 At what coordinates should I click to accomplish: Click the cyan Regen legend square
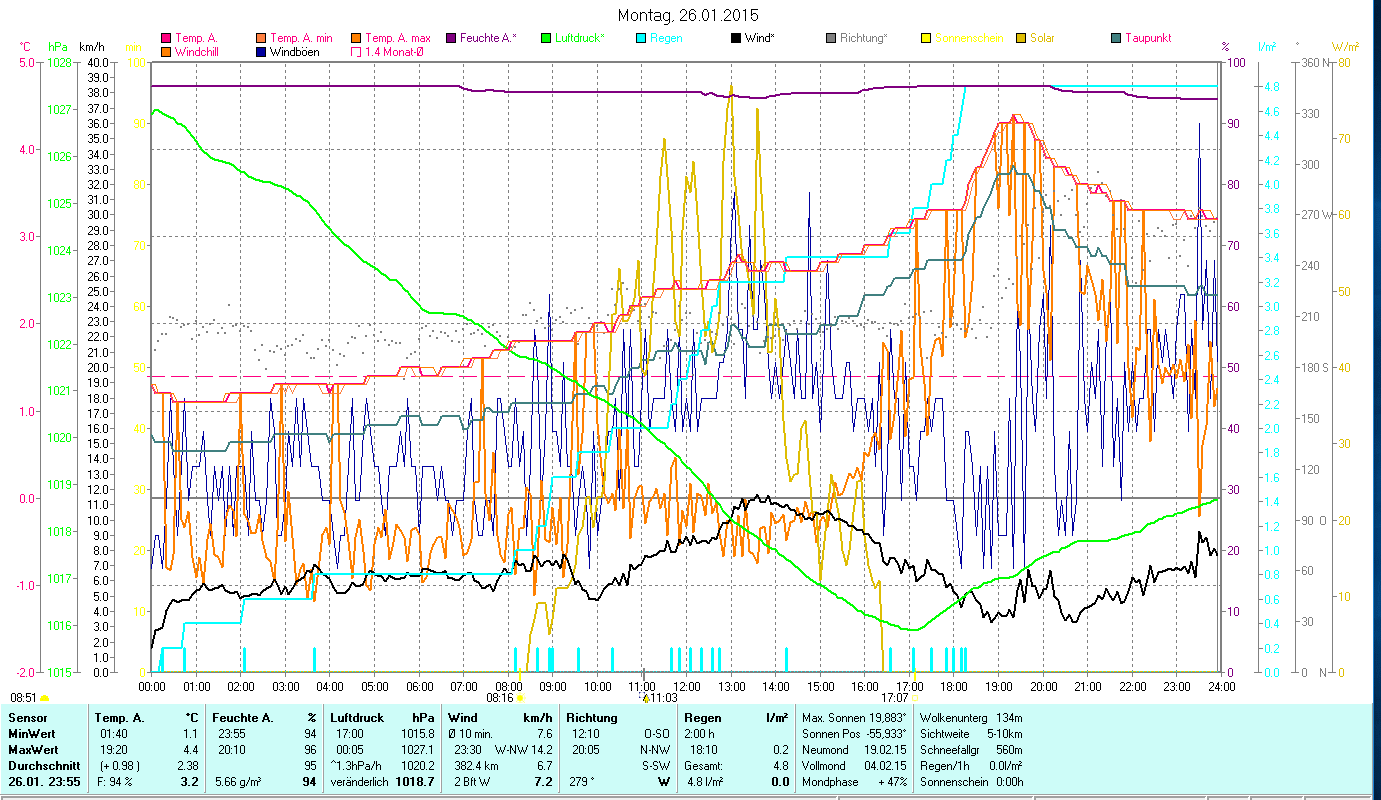[640, 38]
